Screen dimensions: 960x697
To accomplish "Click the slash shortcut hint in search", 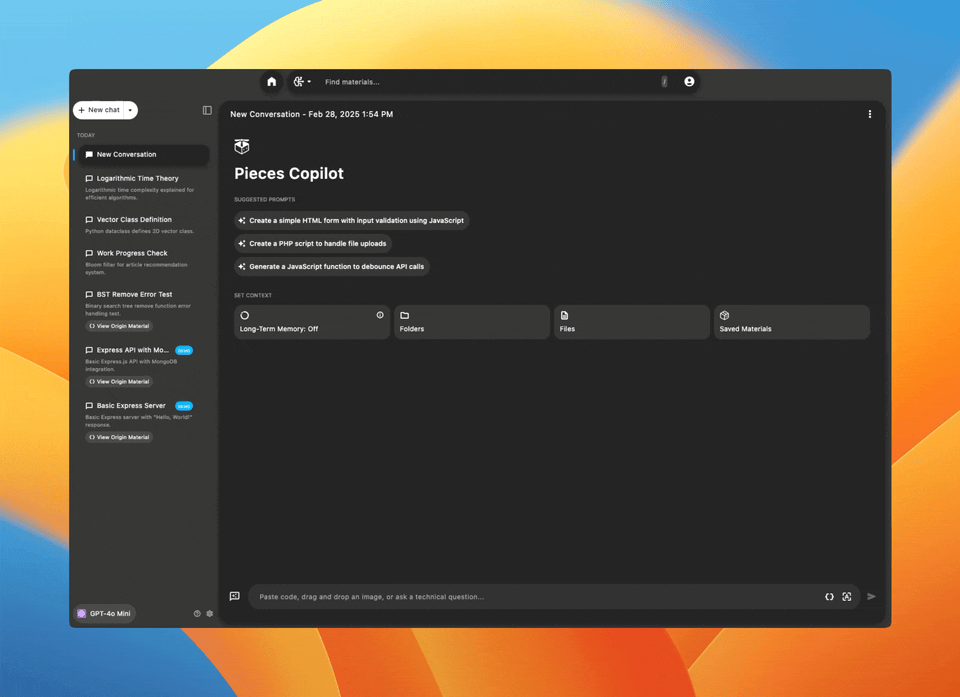I will tap(664, 81).
